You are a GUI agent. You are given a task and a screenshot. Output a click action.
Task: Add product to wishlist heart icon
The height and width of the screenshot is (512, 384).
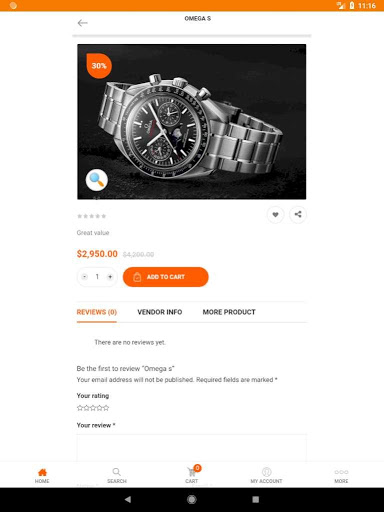coord(275,215)
